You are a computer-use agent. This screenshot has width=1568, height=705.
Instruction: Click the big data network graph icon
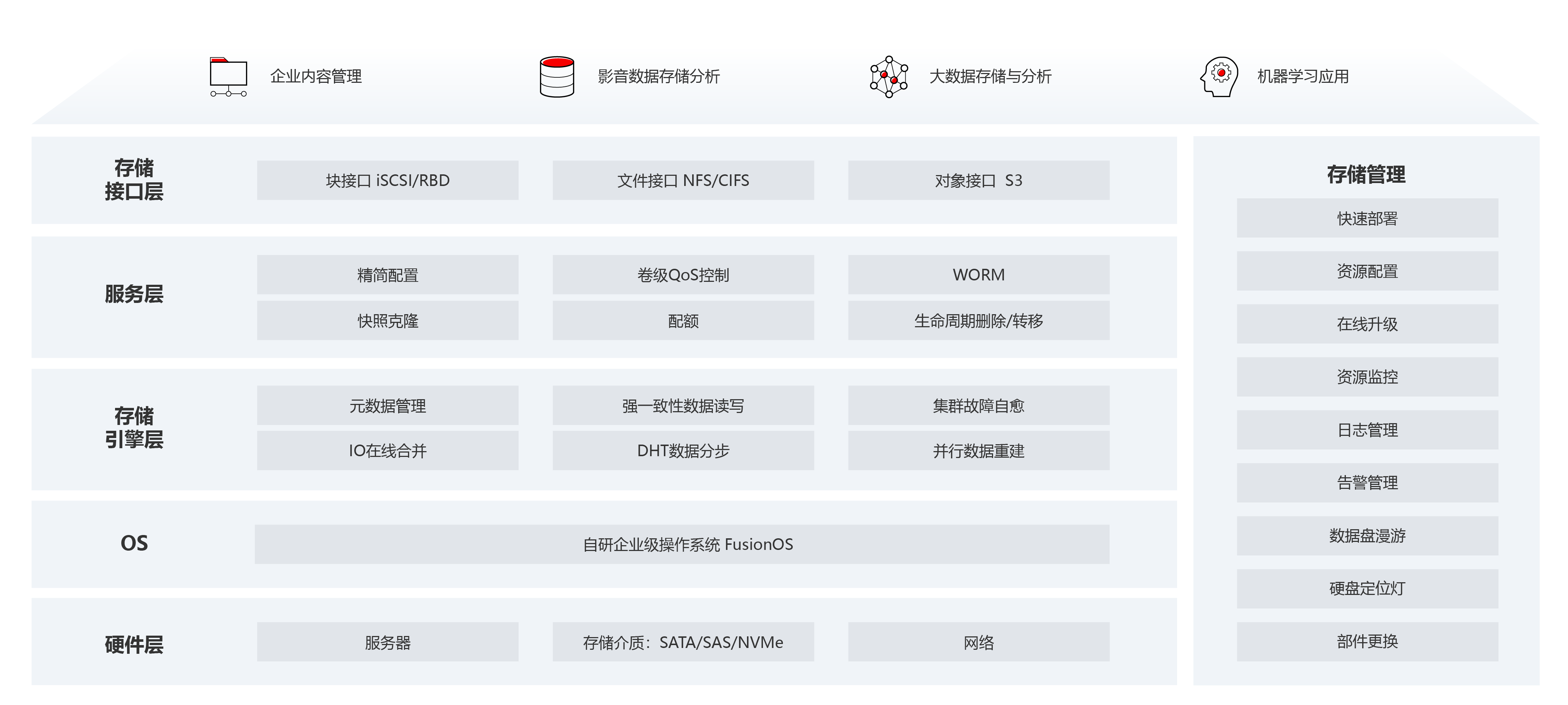889,77
